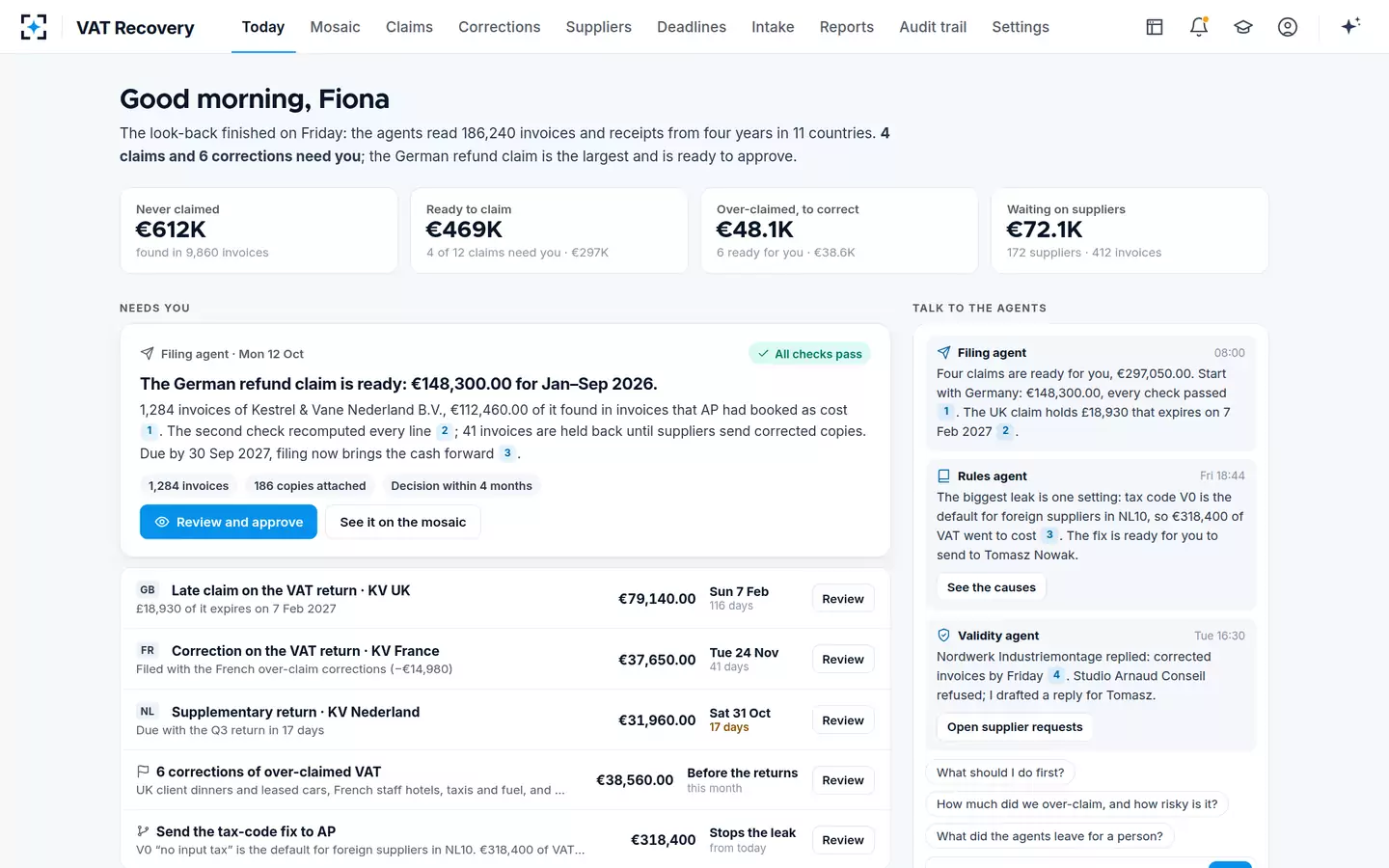Open the Claims tab
This screenshot has width=1389, height=868.
(x=409, y=27)
